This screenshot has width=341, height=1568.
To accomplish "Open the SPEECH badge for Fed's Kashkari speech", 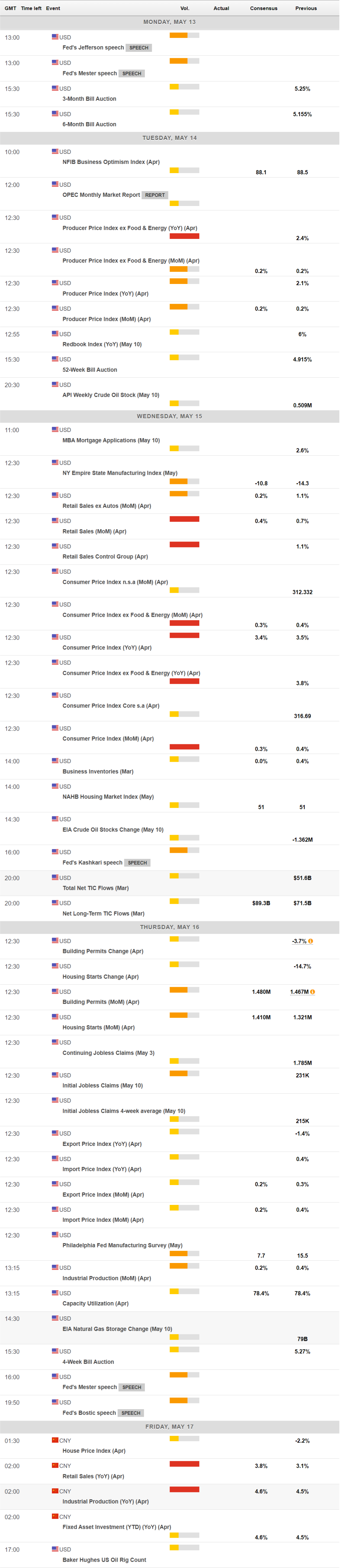I will (137, 863).
